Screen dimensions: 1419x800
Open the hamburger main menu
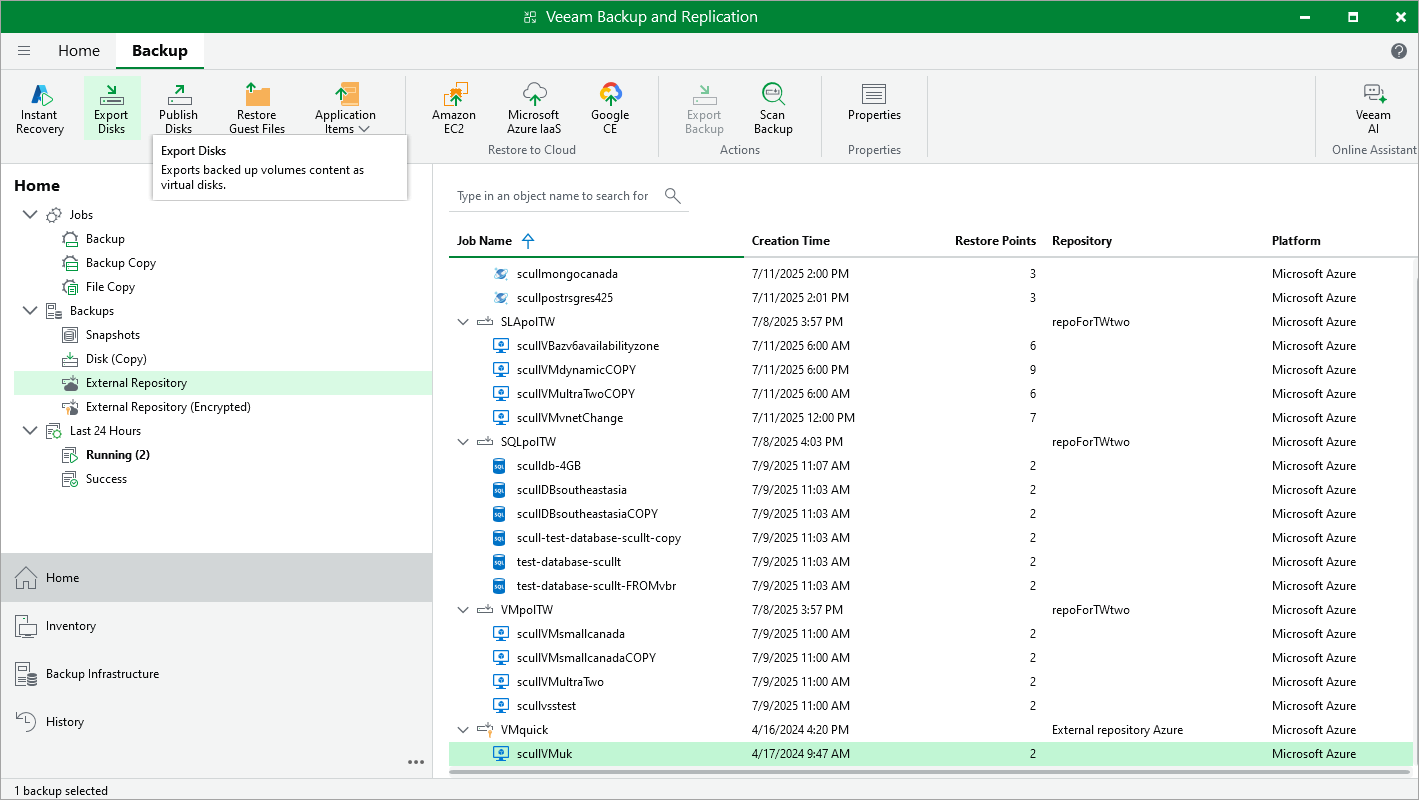pyautogui.click(x=24, y=51)
